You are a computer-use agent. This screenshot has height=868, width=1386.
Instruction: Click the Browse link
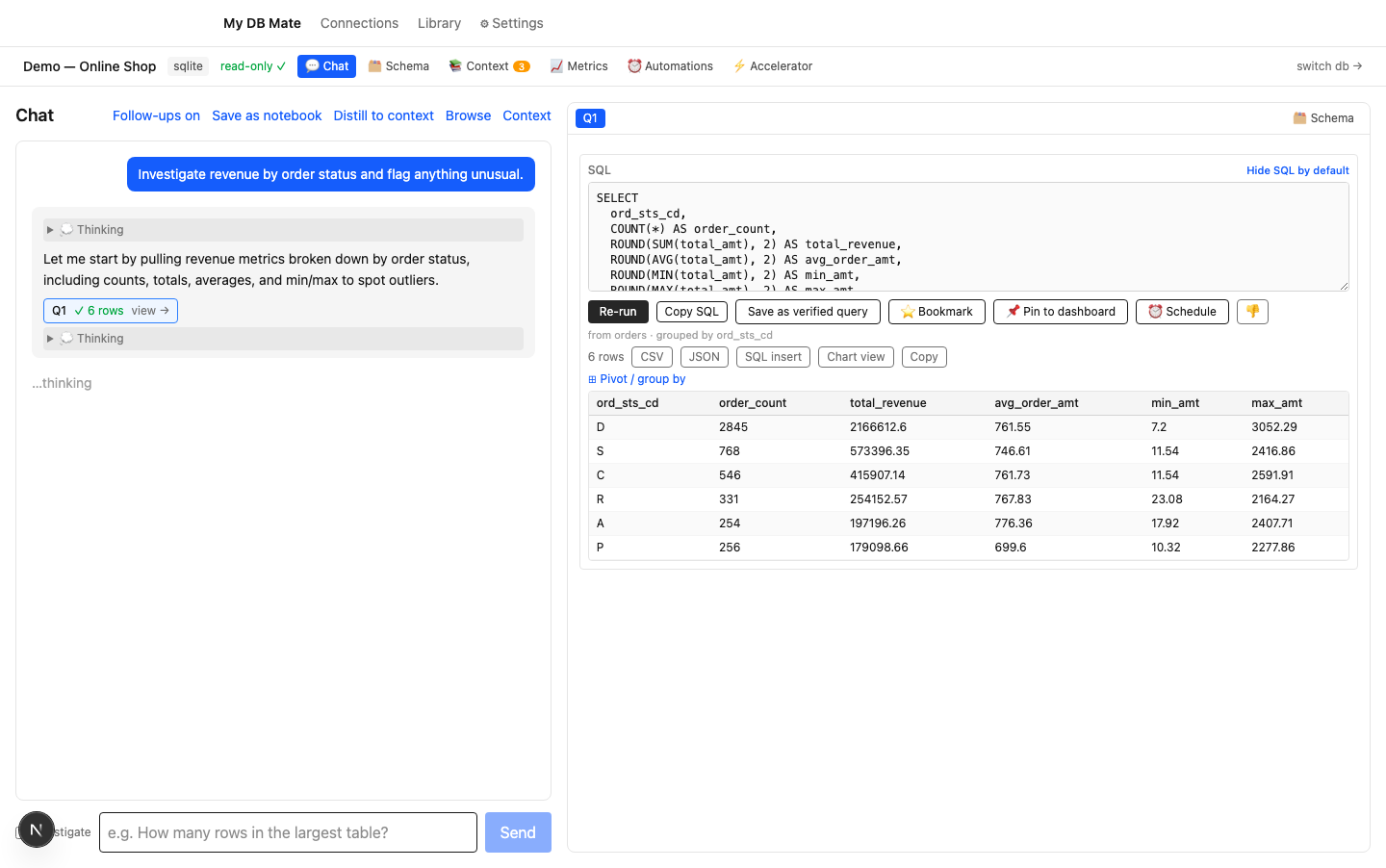pos(468,115)
